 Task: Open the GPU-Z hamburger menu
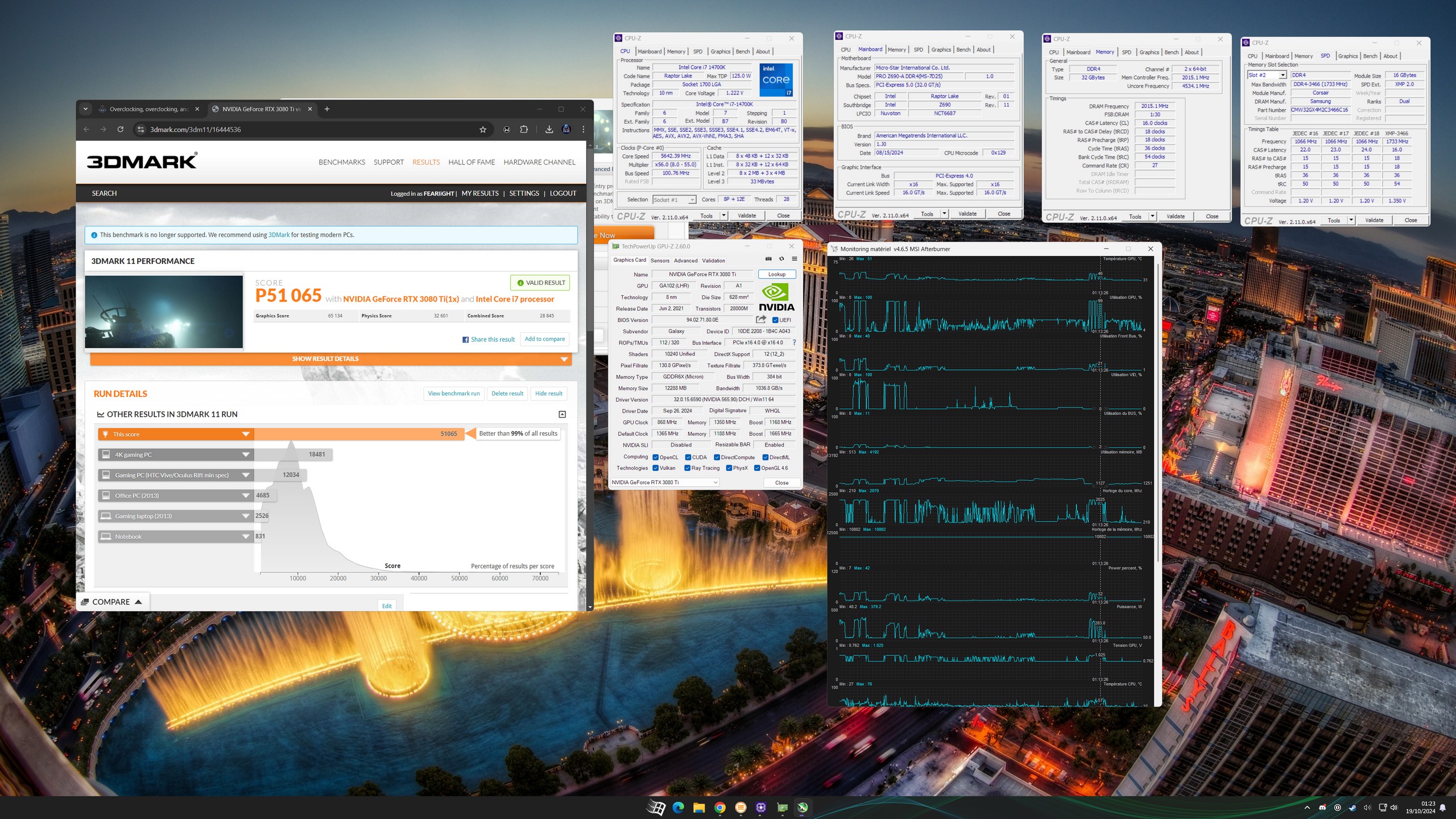(795, 259)
